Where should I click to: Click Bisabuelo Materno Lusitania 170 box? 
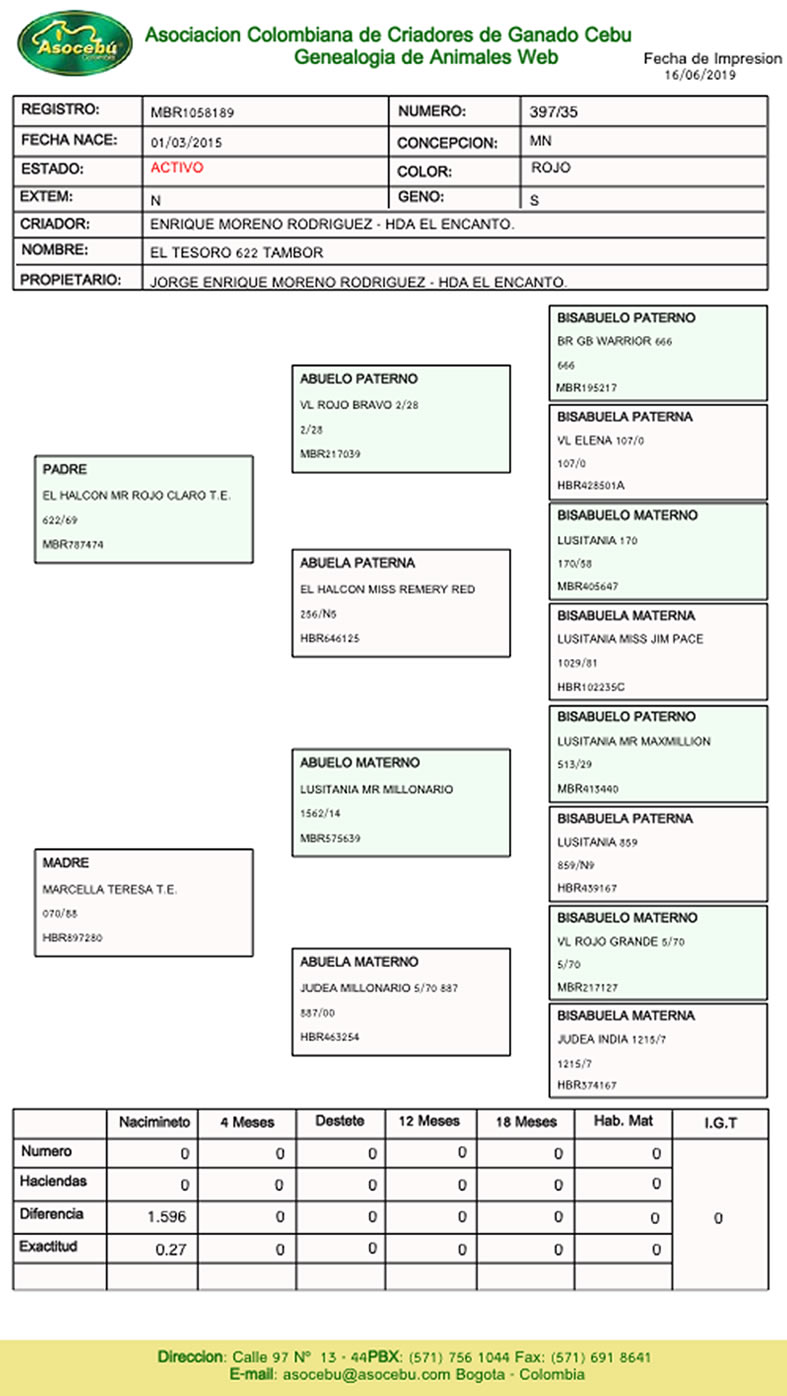(658, 551)
